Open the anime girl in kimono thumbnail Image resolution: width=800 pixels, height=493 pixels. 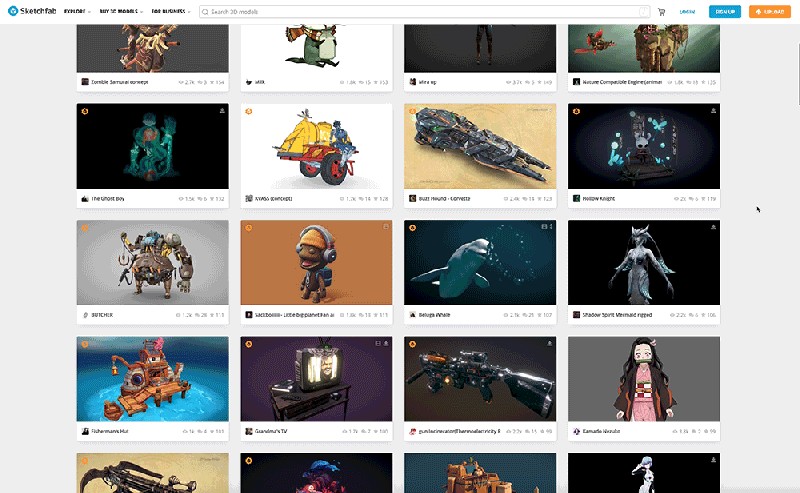644,379
